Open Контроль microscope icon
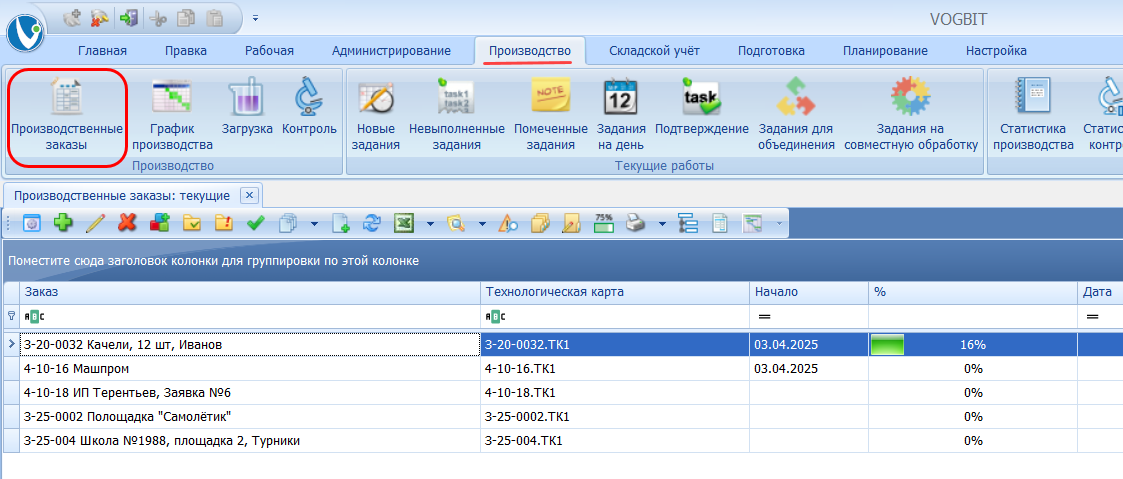Viewport: 1123px width, 479px height. point(309,107)
